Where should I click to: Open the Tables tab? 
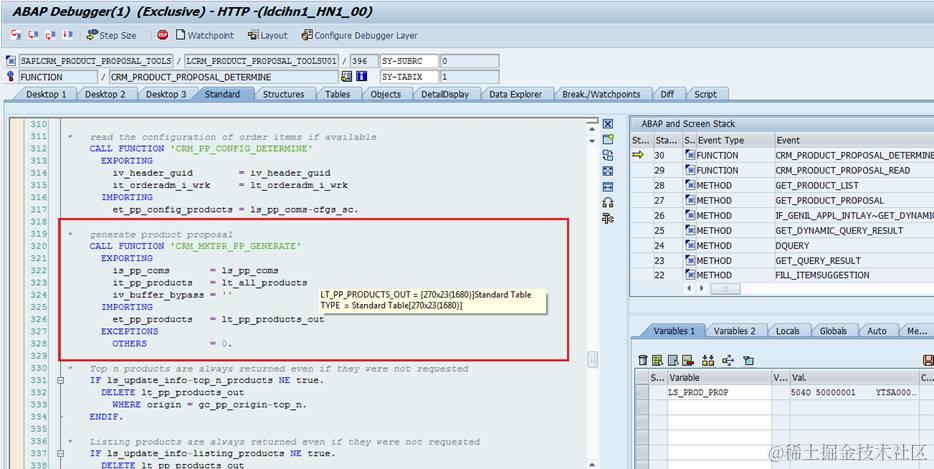338,94
